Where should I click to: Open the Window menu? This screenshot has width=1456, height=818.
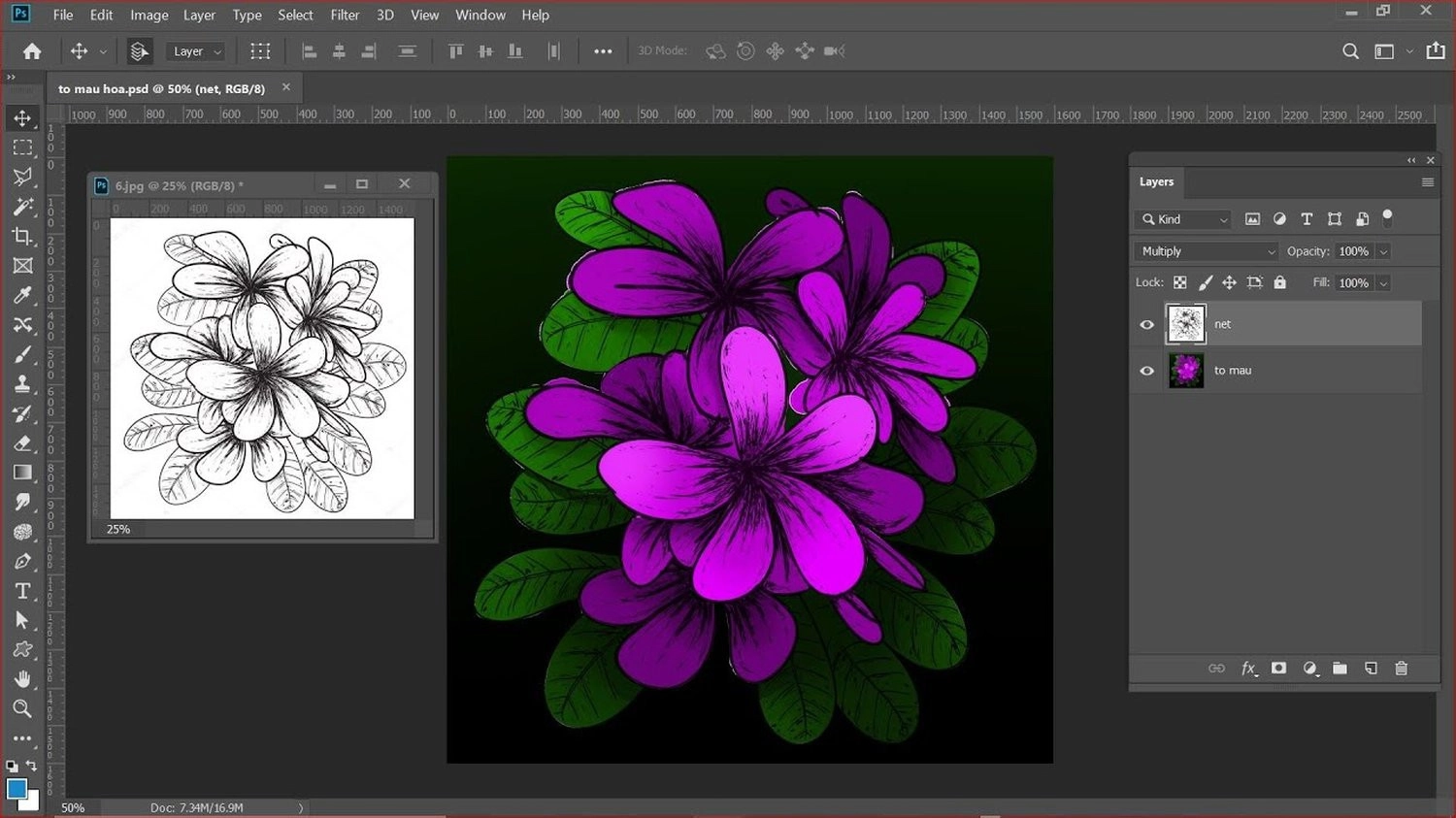coord(480,15)
